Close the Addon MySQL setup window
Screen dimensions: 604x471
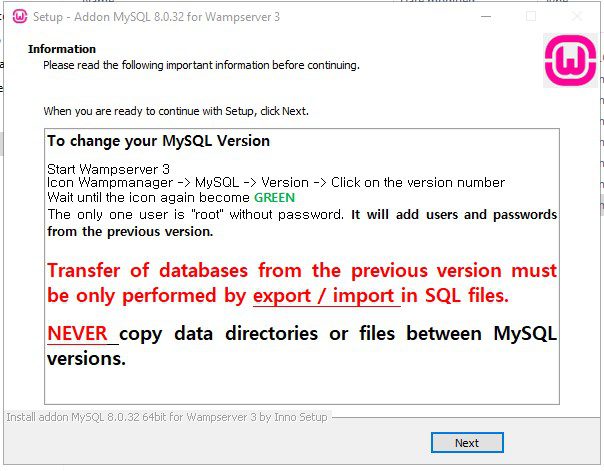(577, 15)
